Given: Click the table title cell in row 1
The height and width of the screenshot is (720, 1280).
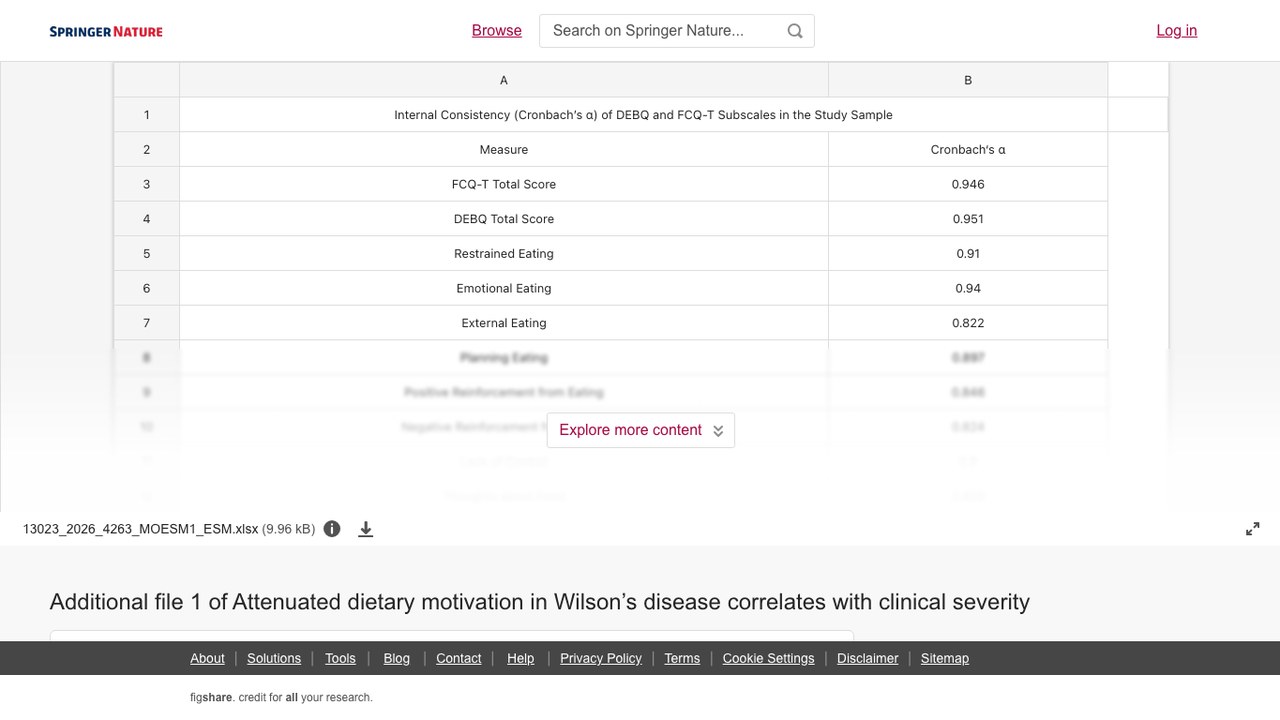Looking at the screenshot, I should 643,115.
